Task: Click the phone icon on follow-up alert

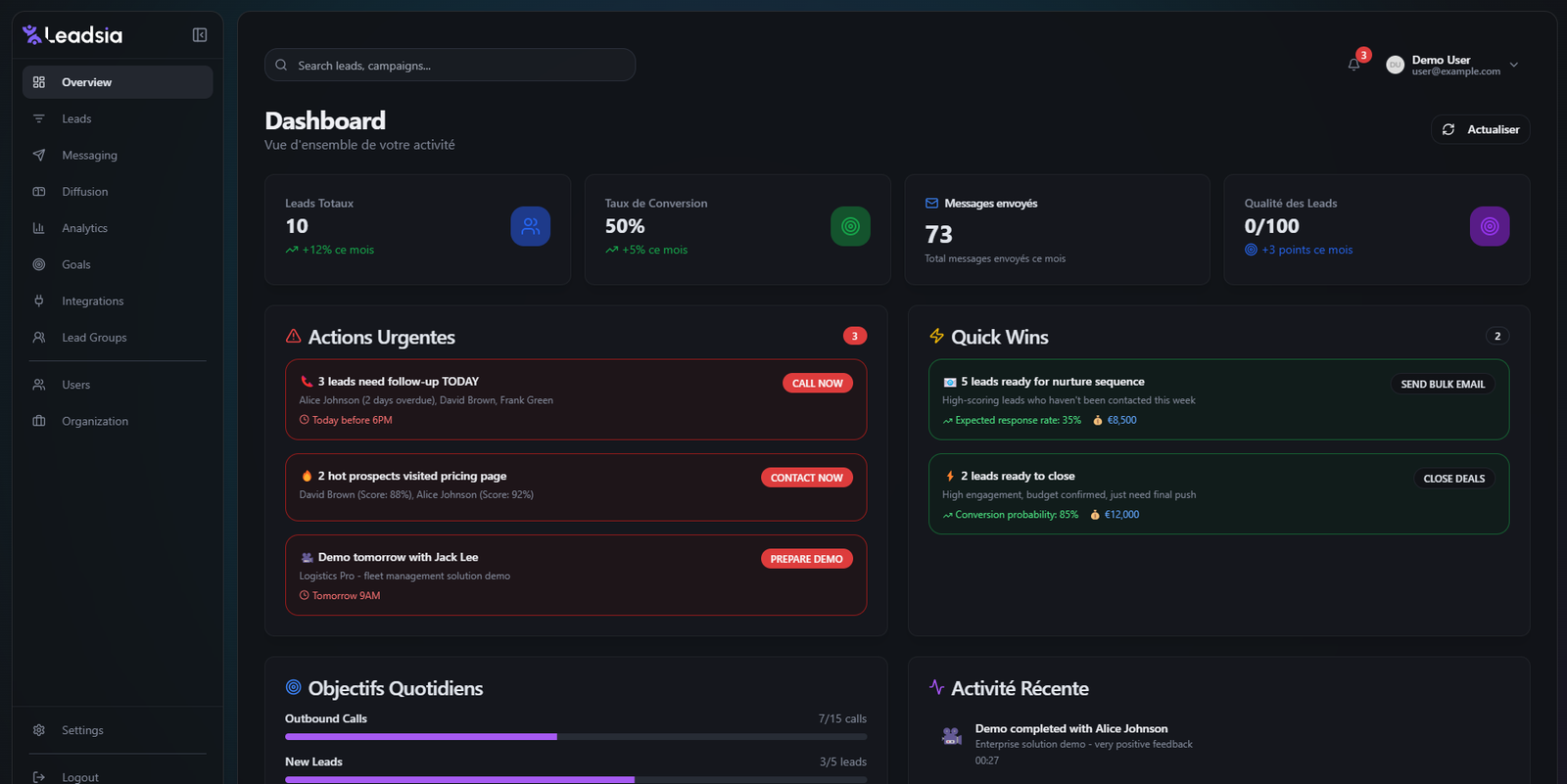Action: point(307,382)
